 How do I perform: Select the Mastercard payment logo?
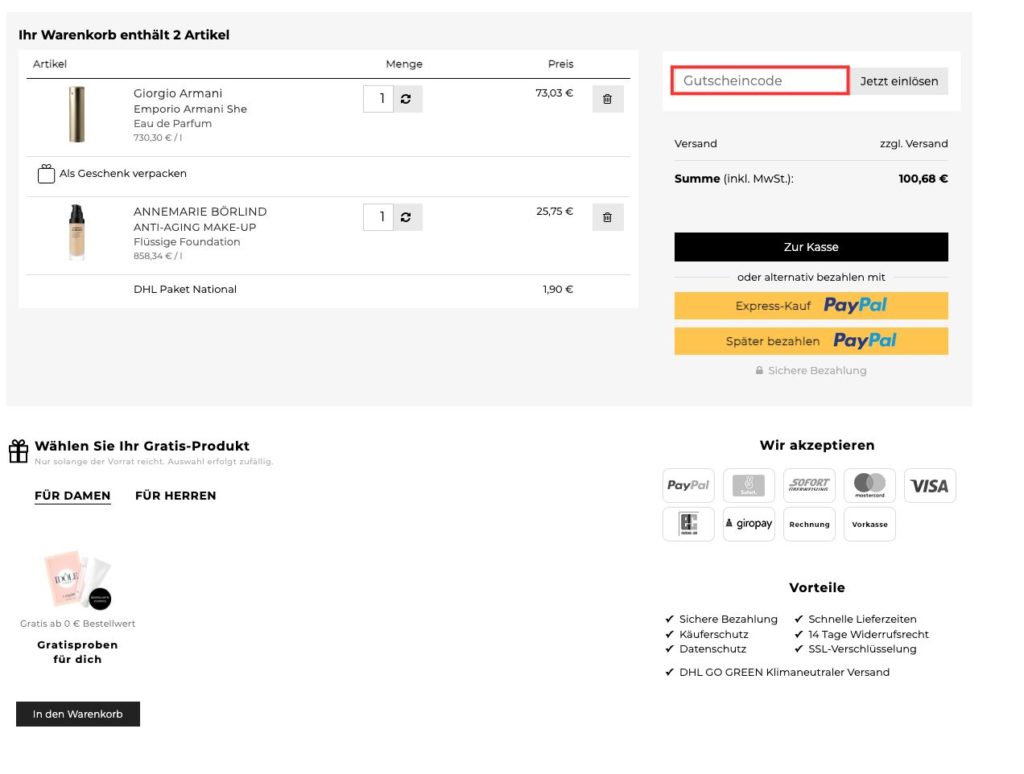tap(869, 485)
